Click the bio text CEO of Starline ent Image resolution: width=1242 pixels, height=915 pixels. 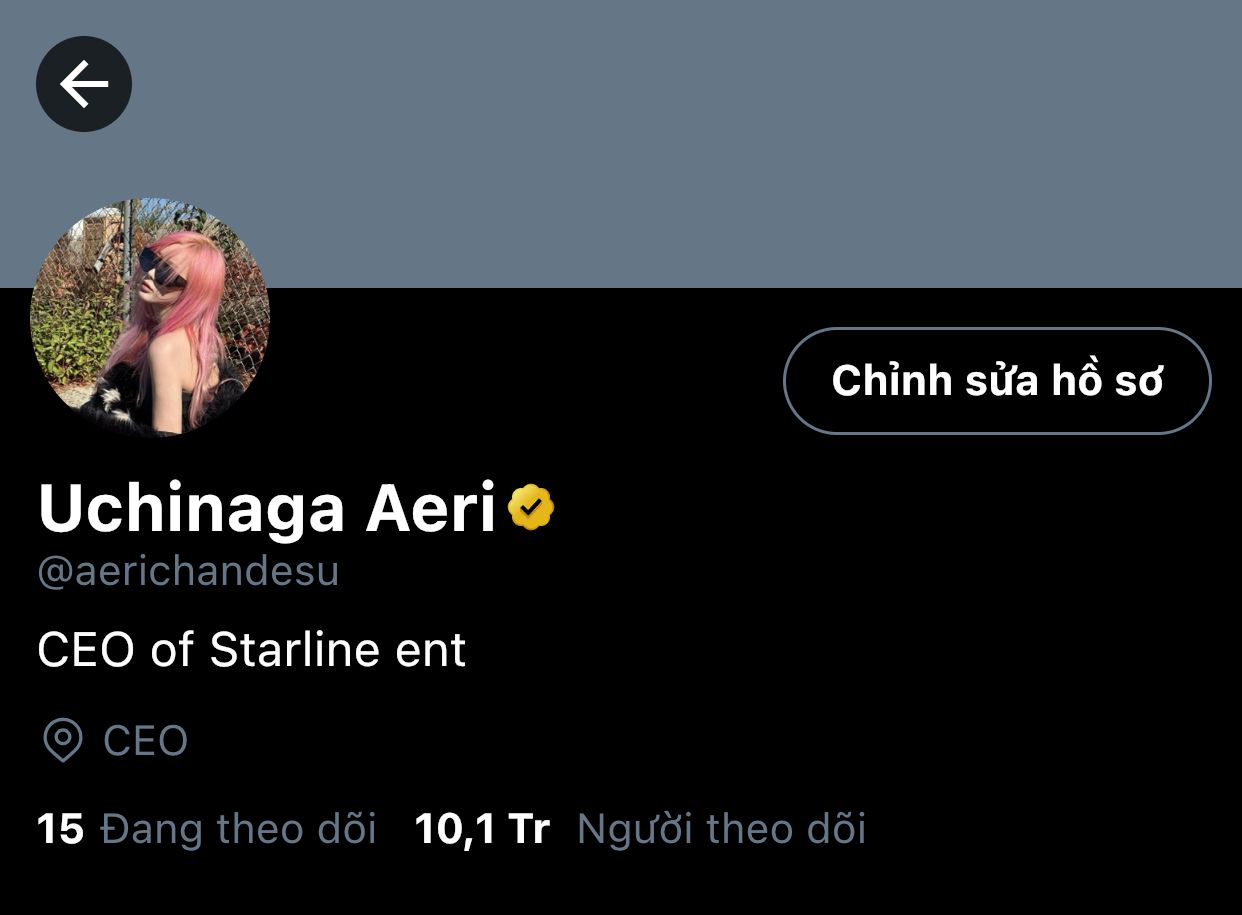(x=252, y=650)
